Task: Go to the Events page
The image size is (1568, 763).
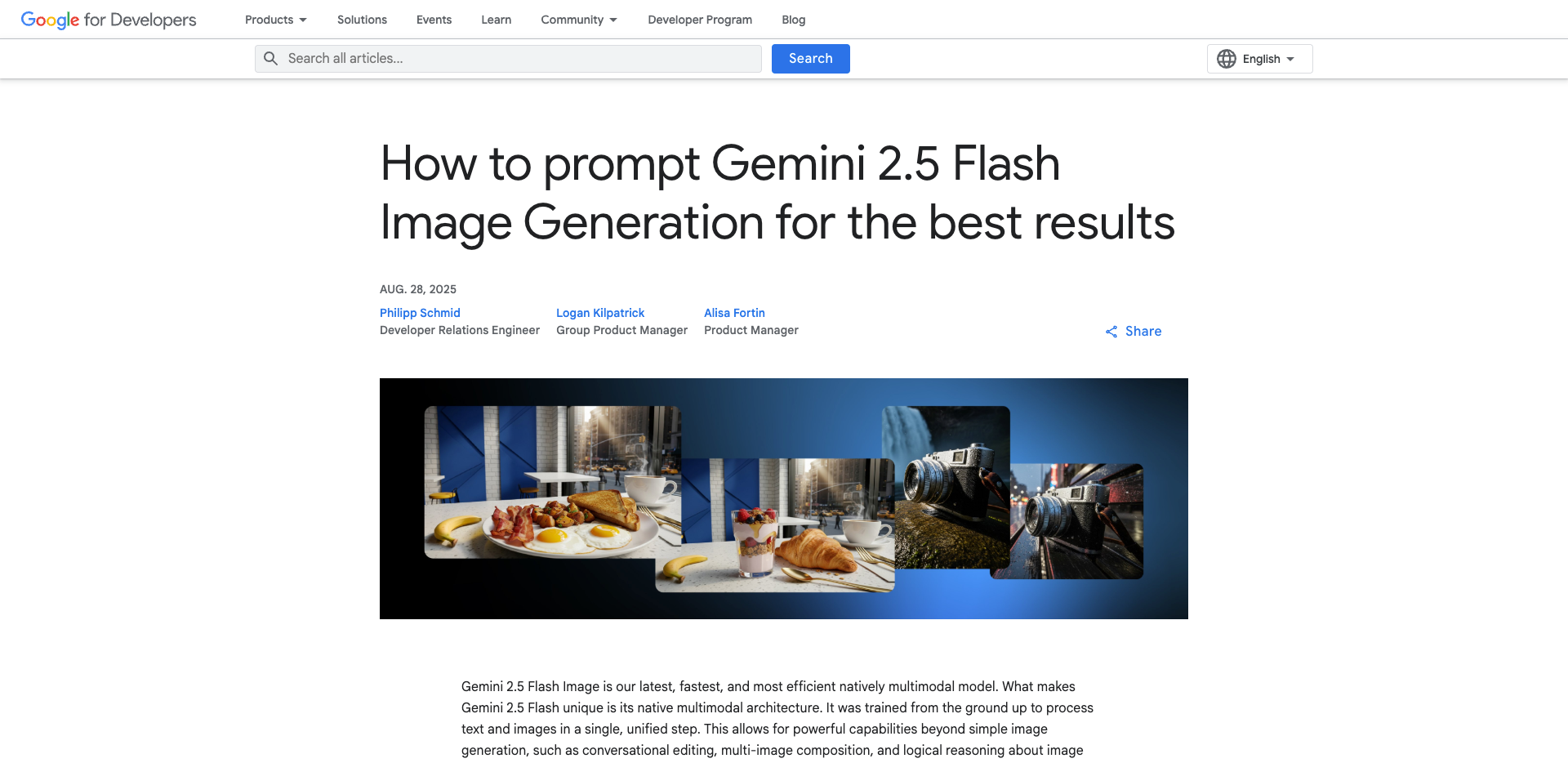Action: point(434,20)
